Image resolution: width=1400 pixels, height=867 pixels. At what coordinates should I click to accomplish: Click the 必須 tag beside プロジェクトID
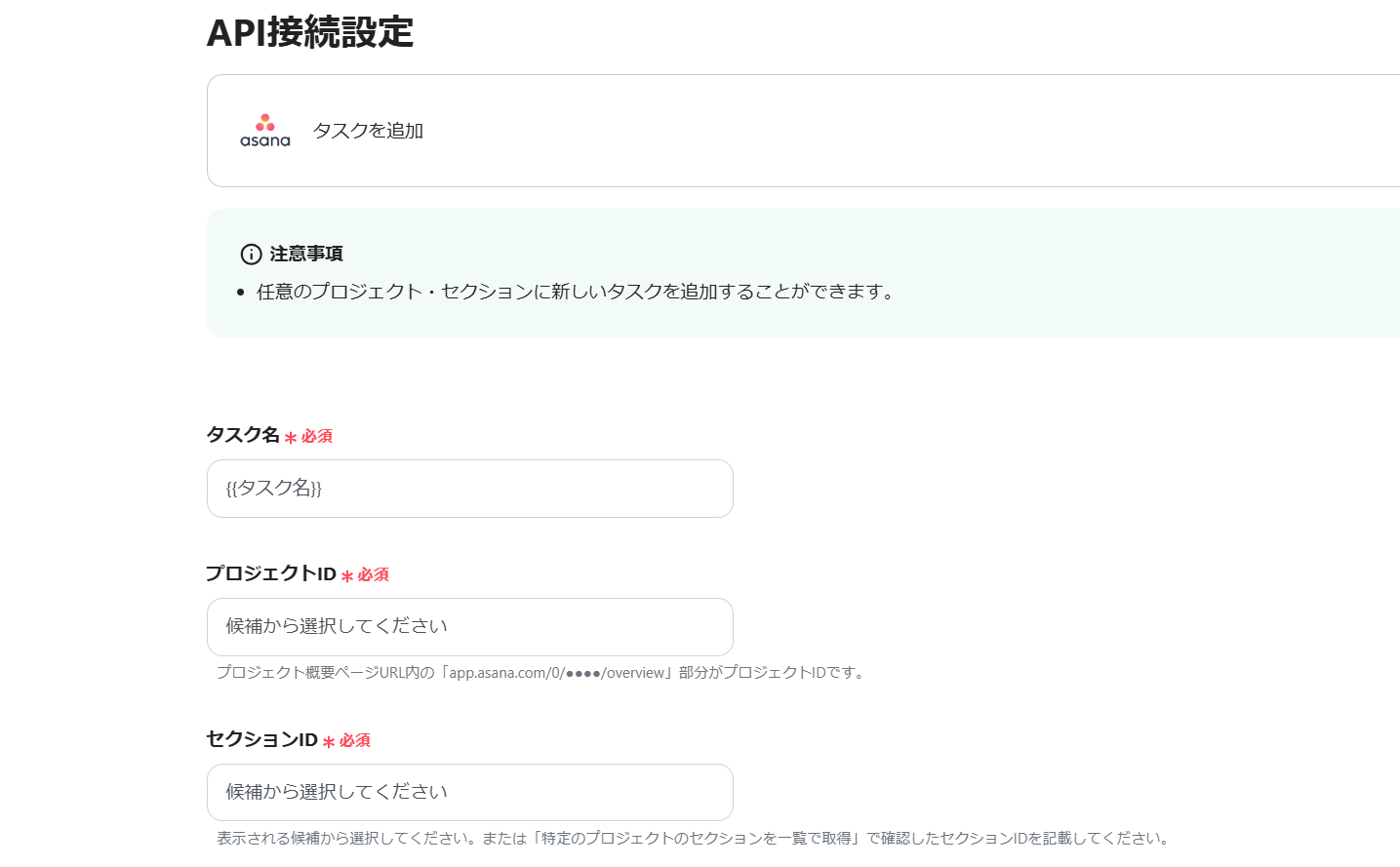374,574
